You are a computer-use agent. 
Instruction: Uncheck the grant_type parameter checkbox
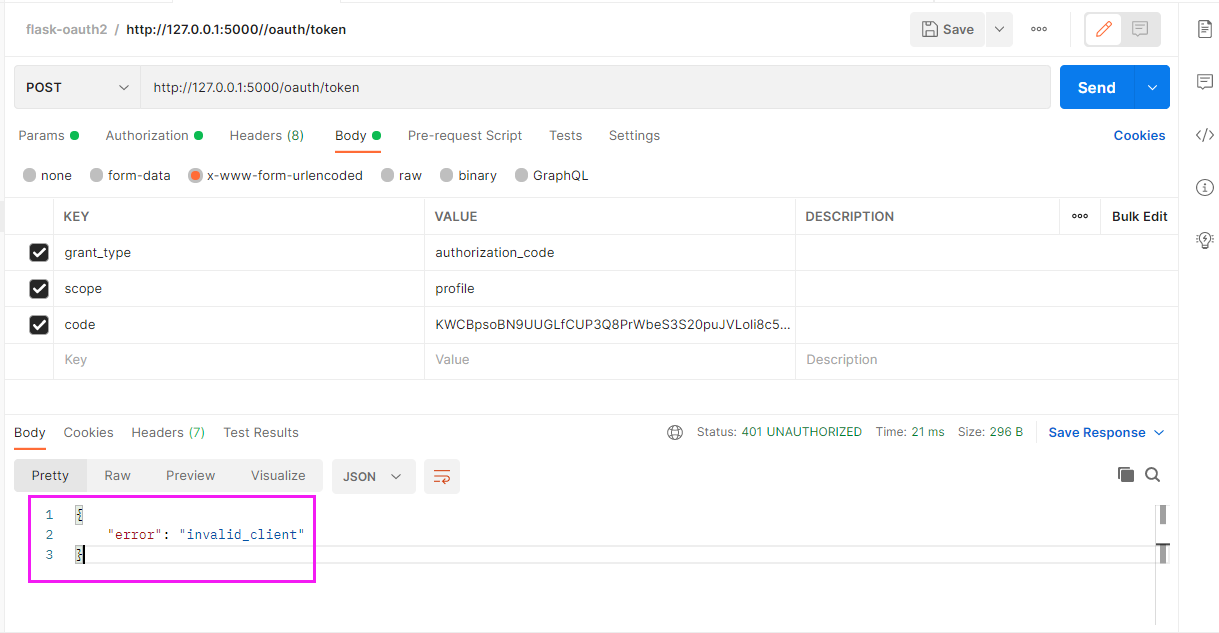[x=39, y=253]
